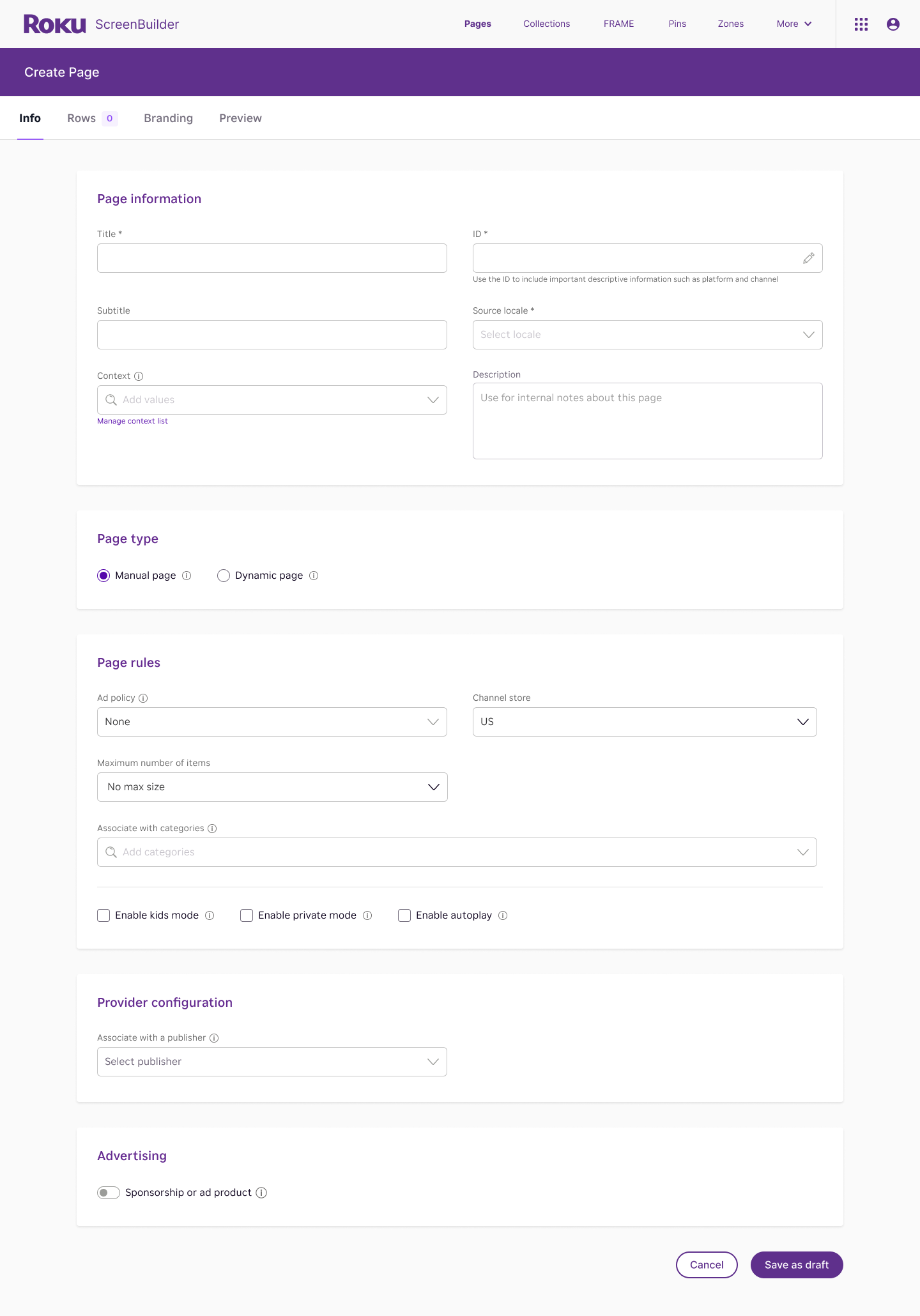Click the Roku logo
The height and width of the screenshot is (1316, 920).
(54, 24)
